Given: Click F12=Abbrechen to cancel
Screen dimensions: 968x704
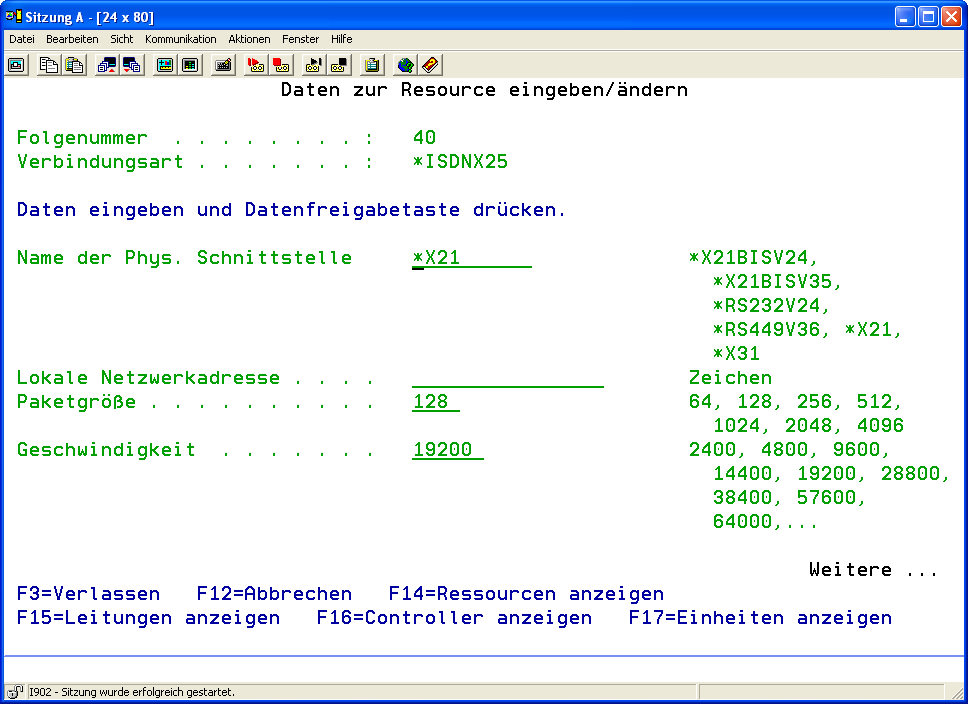Looking at the screenshot, I should (274, 594).
